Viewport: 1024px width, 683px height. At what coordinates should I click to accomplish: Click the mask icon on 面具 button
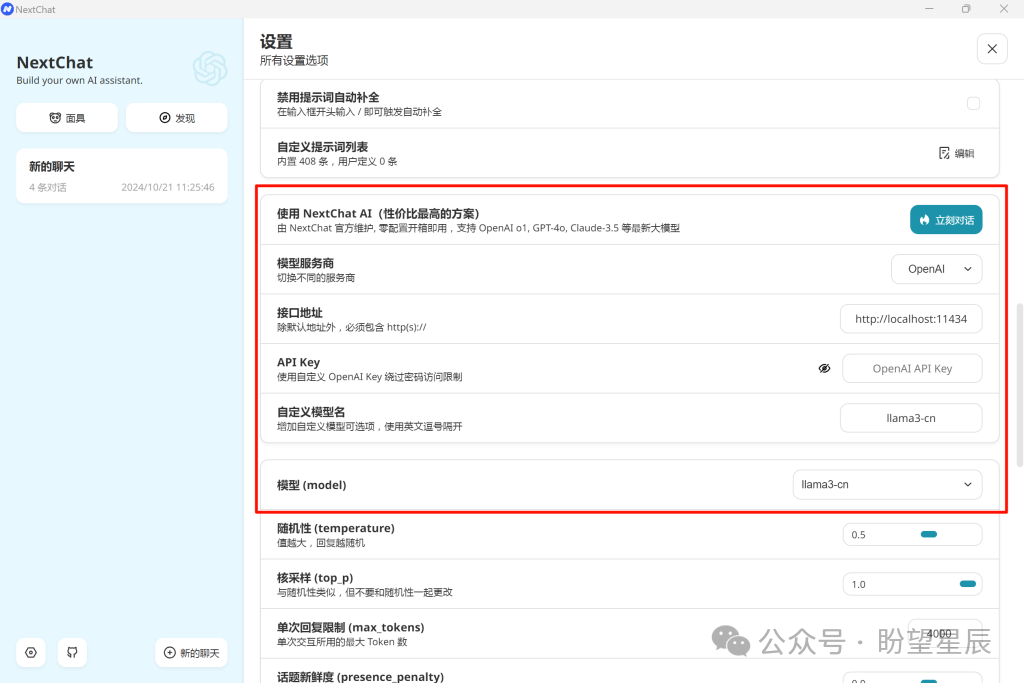tap(55, 118)
